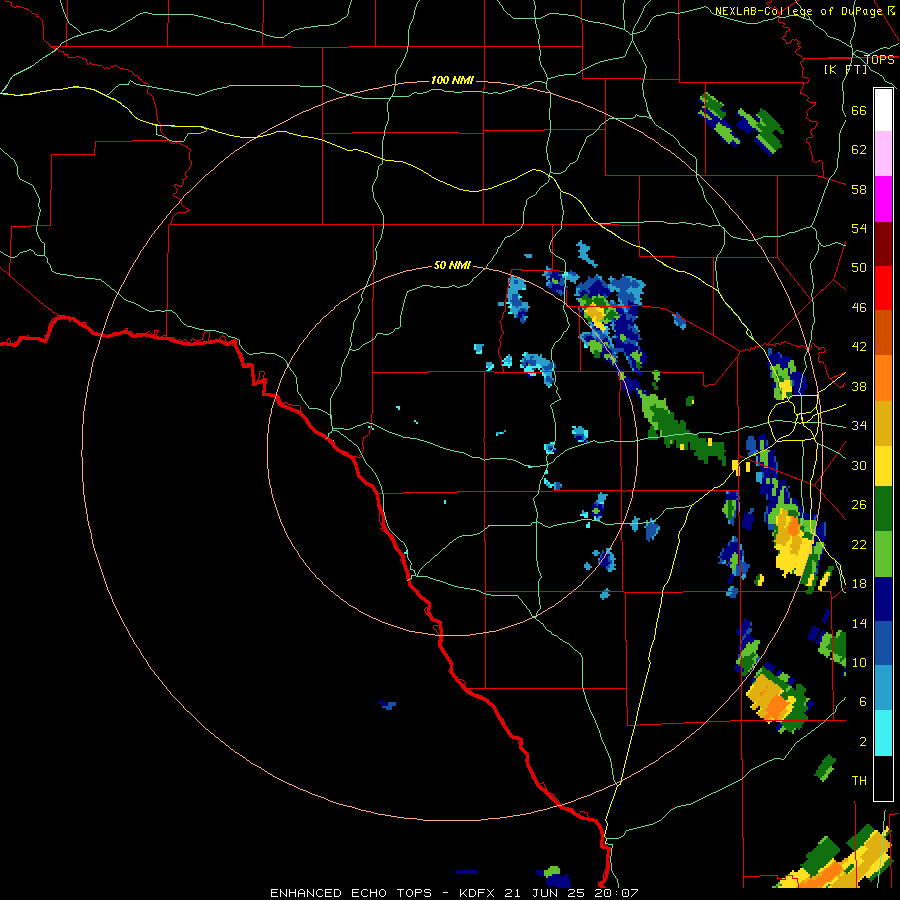
Task: Click the legend value "62"
Action: [859, 150]
